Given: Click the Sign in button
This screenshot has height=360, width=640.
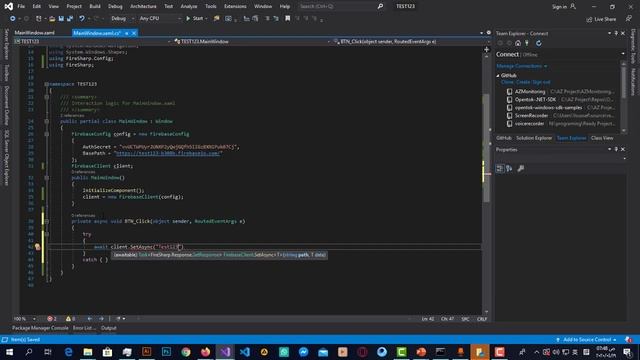Looking at the screenshot, I should (563, 7).
